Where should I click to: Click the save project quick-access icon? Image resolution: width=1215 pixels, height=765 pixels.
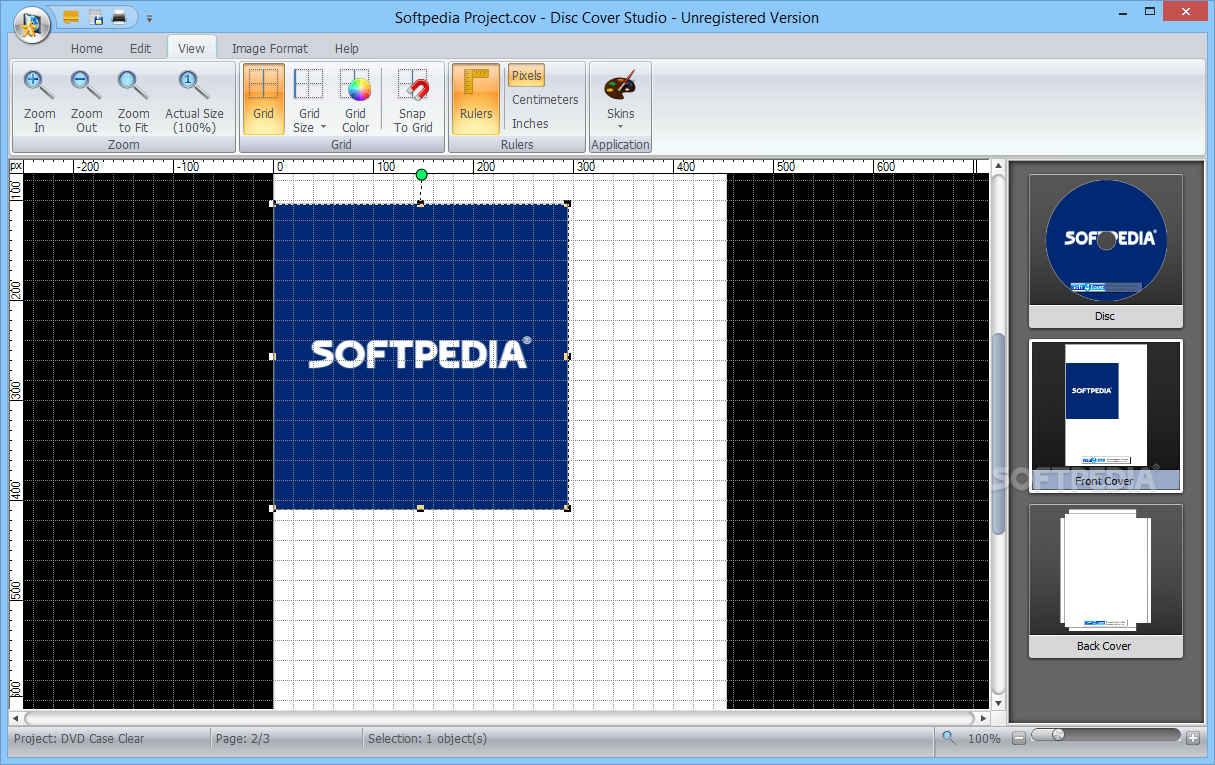pyautogui.click(x=96, y=17)
